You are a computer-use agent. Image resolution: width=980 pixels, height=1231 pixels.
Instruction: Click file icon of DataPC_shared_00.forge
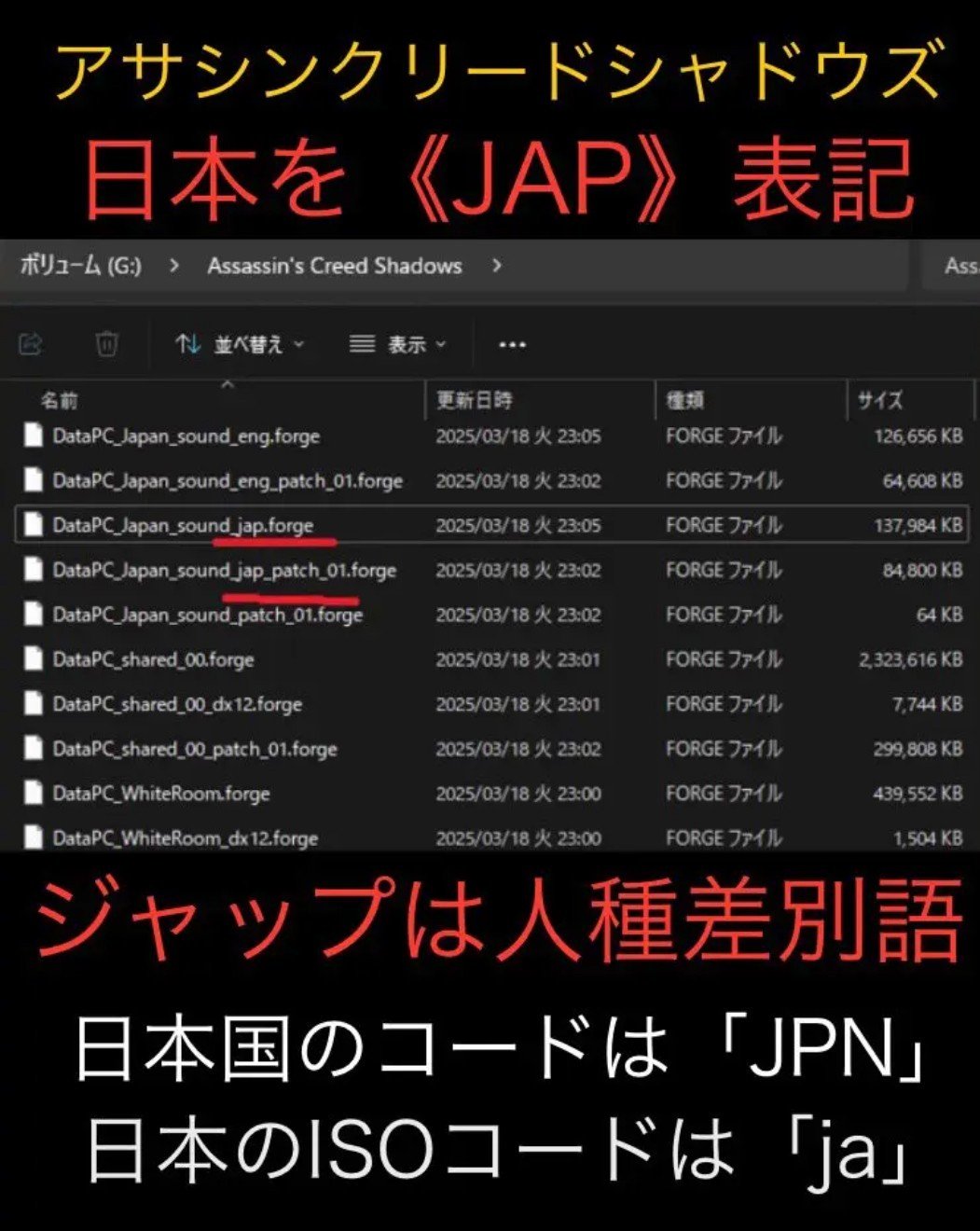coord(34,659)
